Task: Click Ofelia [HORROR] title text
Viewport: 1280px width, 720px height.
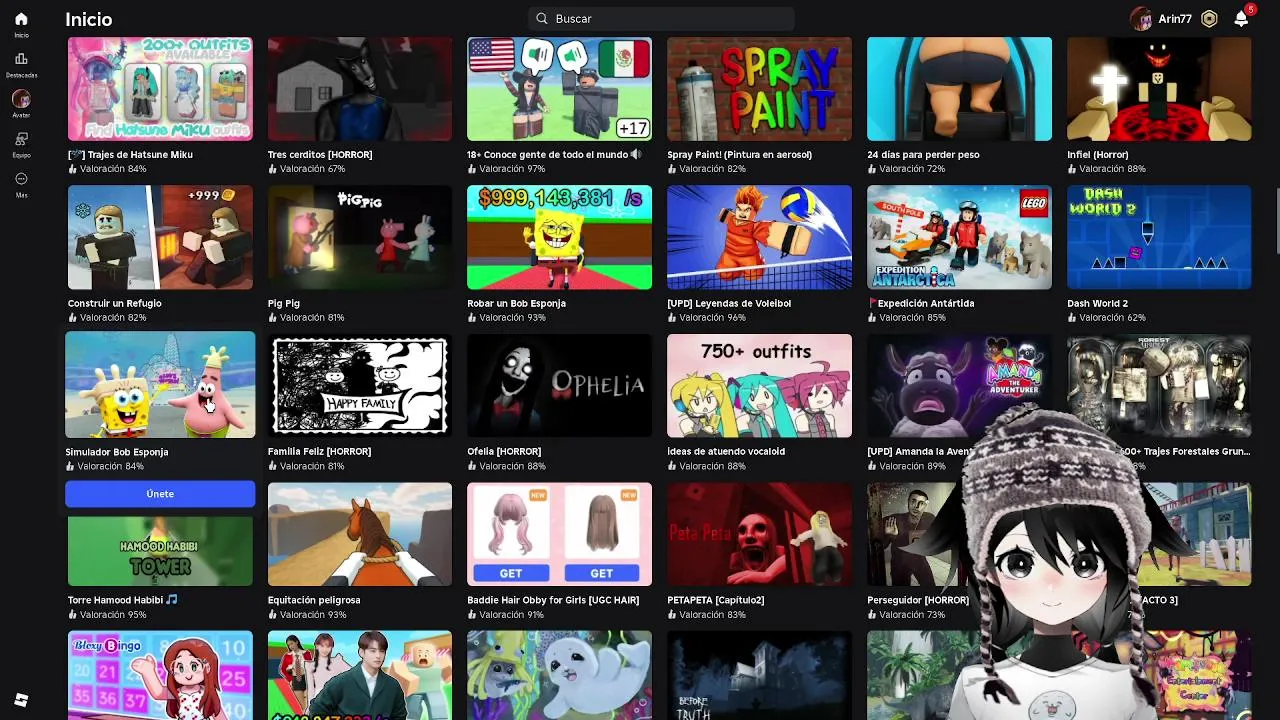Action: click(x=506, y=451)
